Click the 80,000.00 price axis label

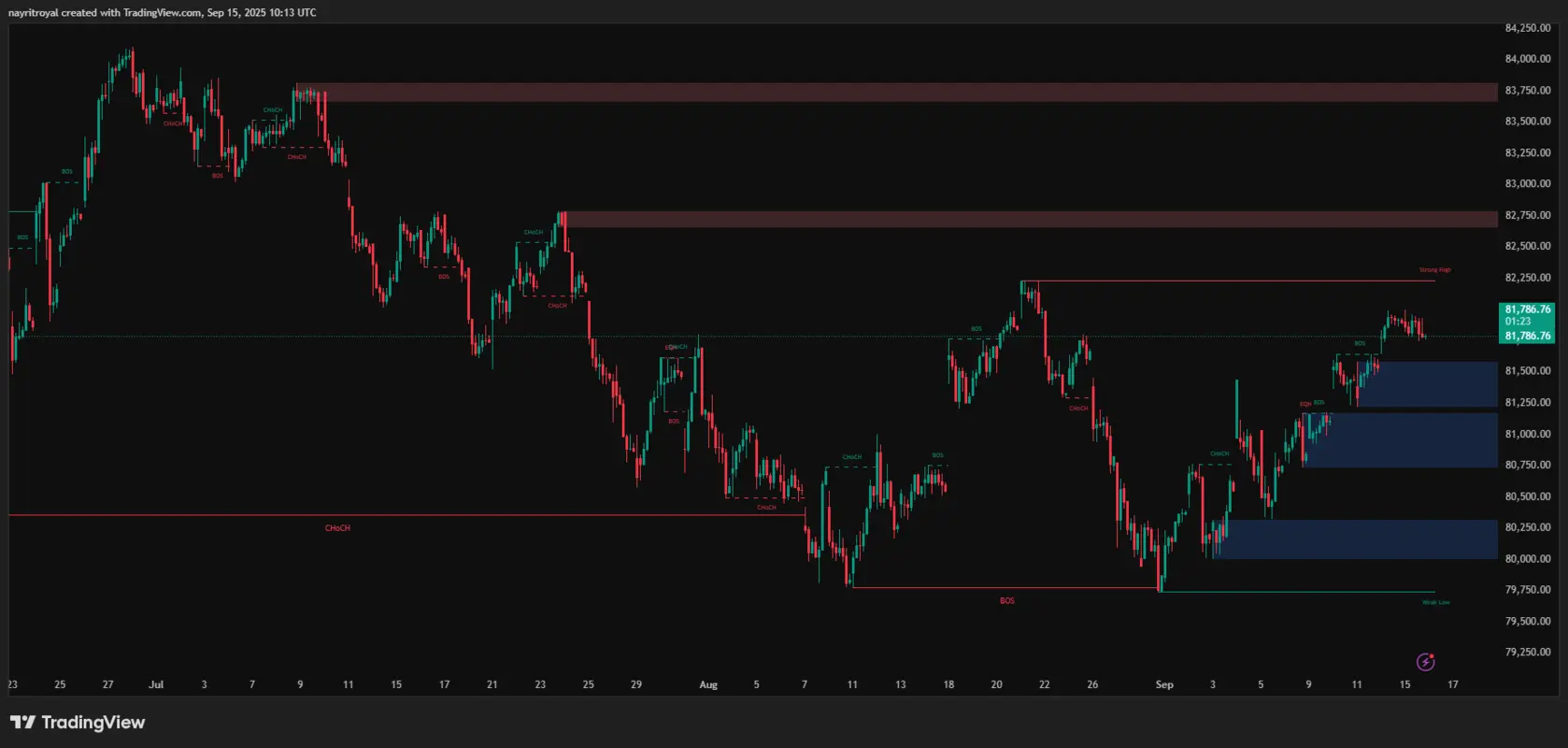[x=1528, y=558]
